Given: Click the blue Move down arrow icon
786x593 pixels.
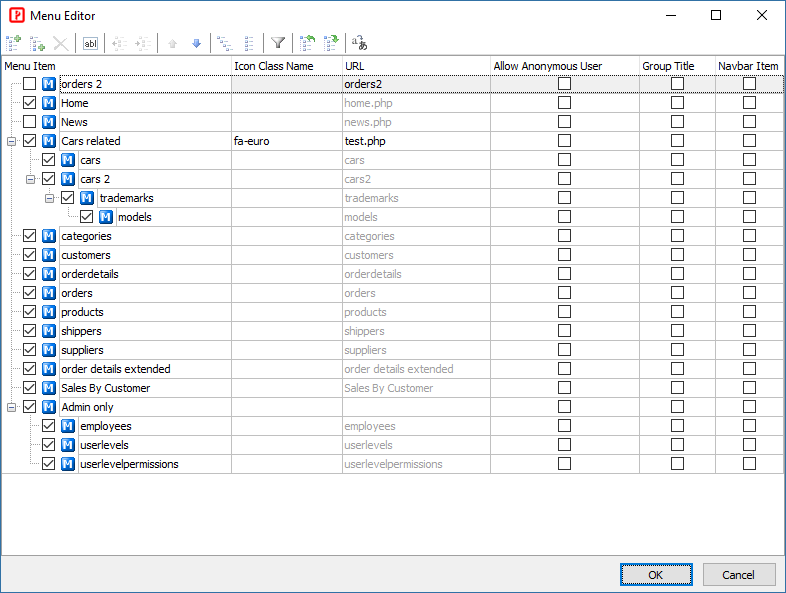Looking at the screenshot, I should 196,43.
